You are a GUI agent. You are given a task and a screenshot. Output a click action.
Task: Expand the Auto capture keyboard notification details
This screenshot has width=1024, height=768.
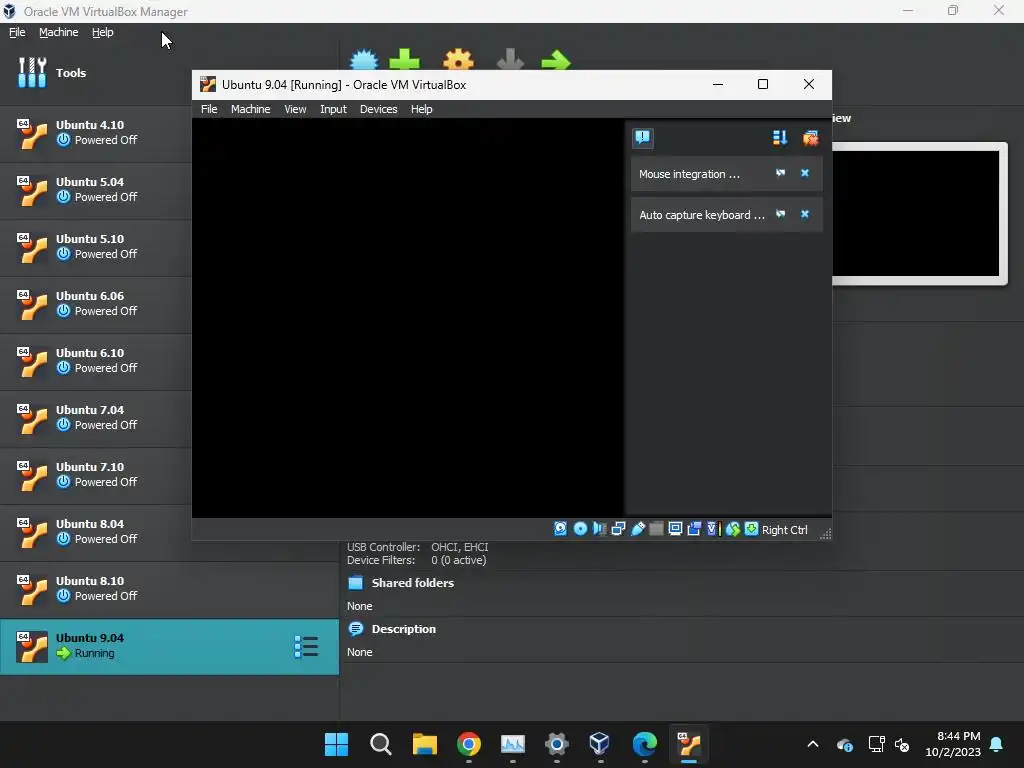pos(780,214)
